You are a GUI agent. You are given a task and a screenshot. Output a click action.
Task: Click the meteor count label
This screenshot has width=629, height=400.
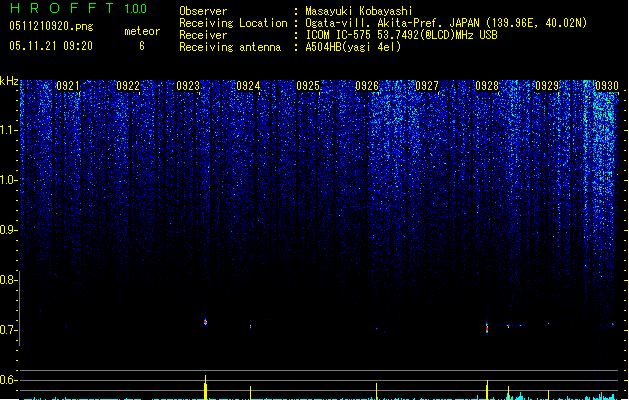coord(142,31)
